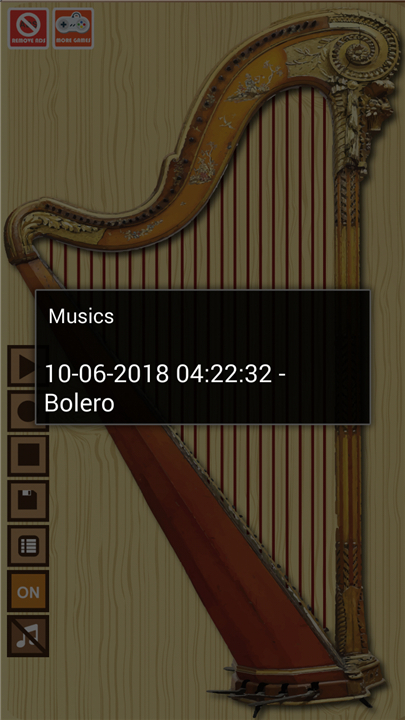
Task: Stop playback with the square button
Action: click(x=28, y=456)
